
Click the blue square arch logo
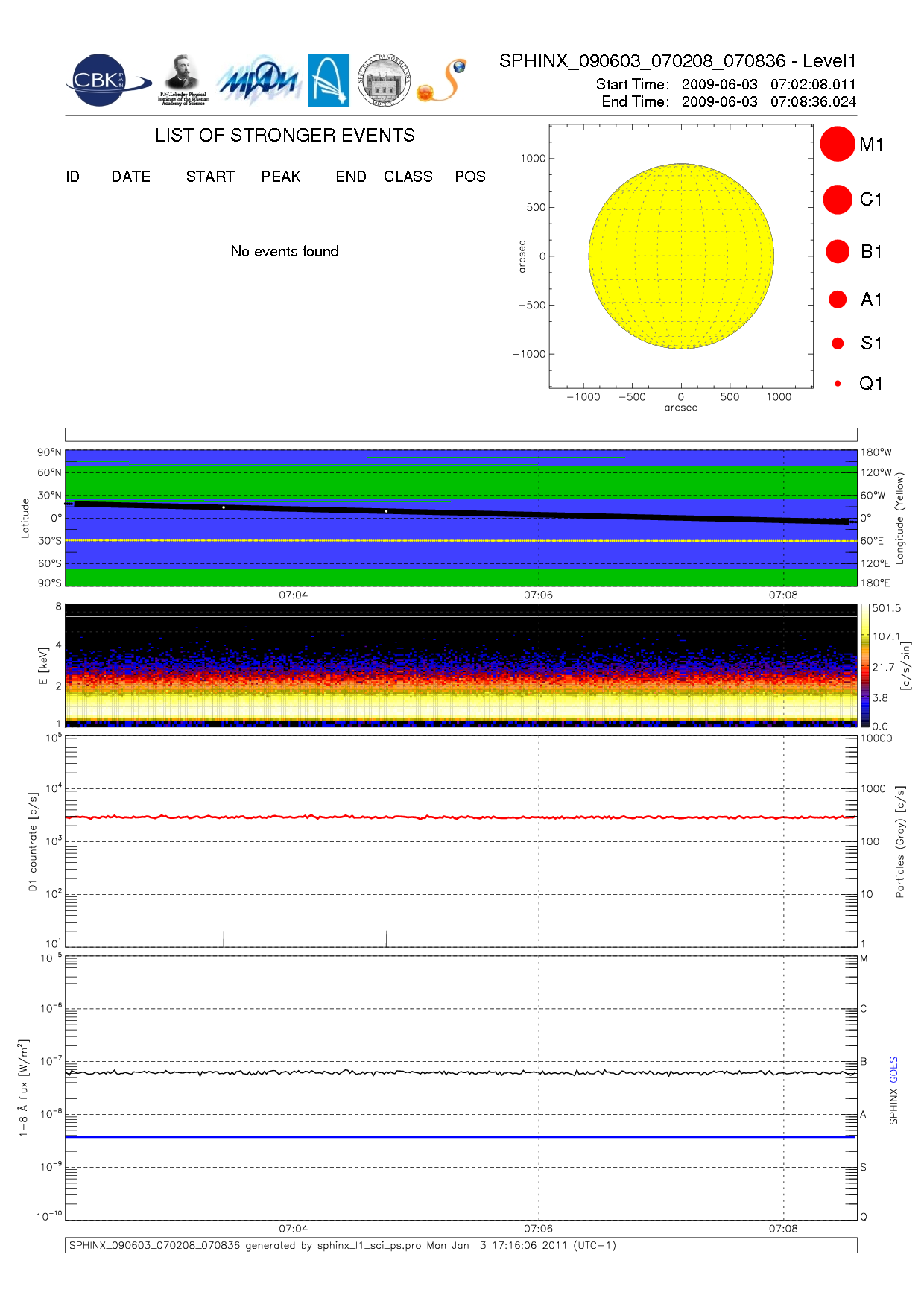pos(329,80)
